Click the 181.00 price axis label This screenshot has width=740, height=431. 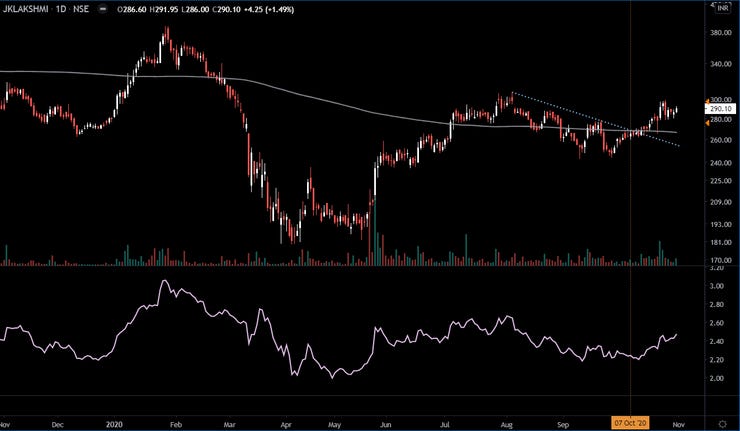(x=722, y=243)
